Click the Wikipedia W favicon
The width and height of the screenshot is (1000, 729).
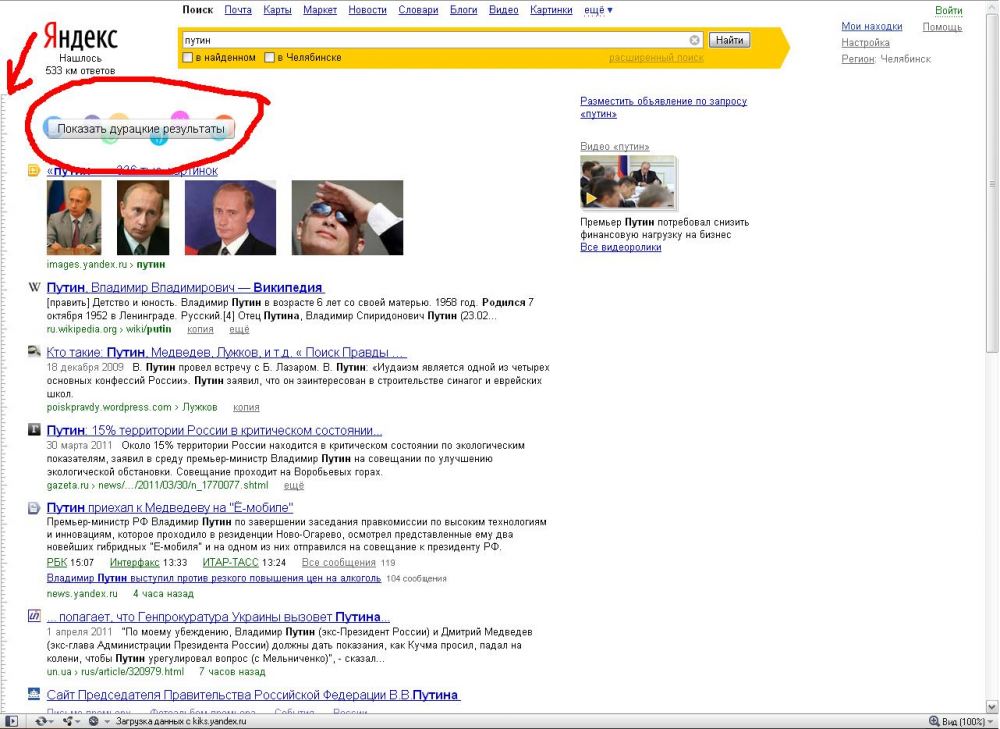pos(34,288)
